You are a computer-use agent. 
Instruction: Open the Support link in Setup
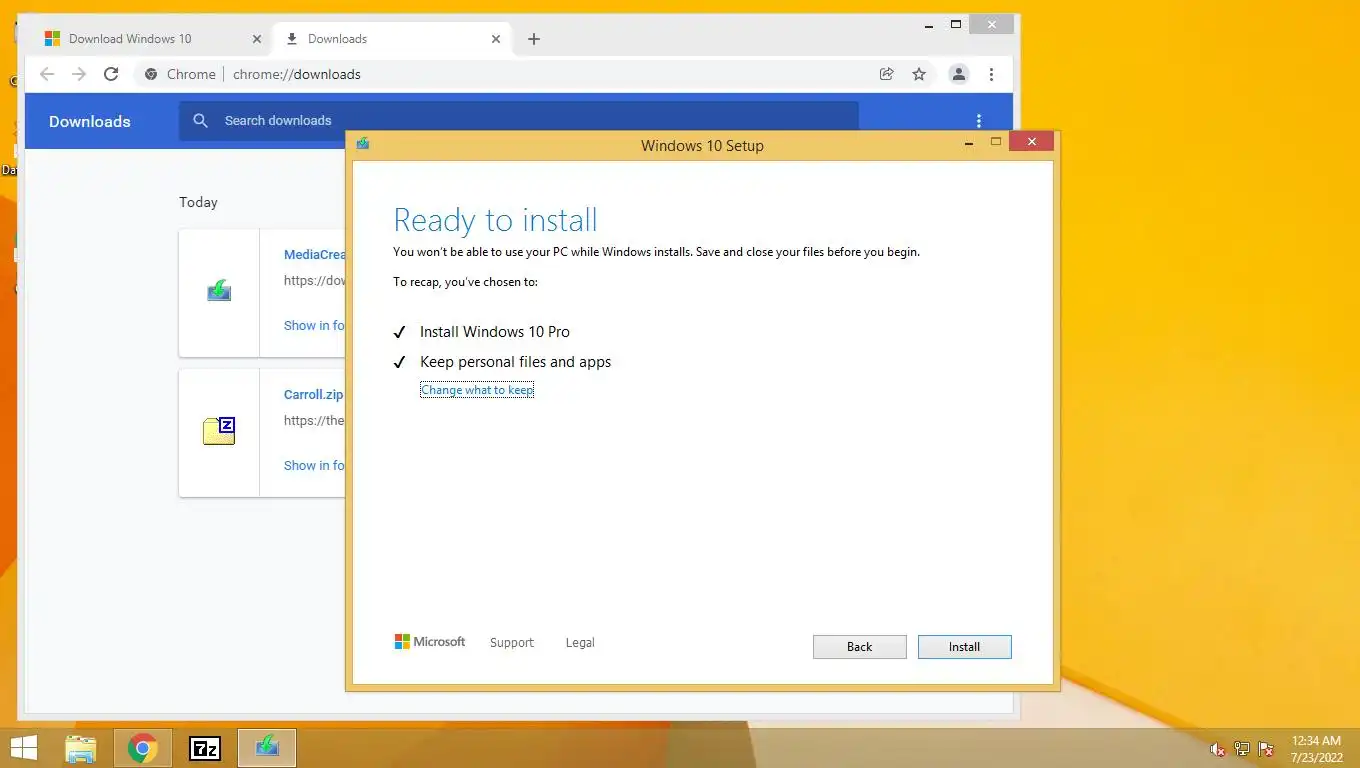[x=512, y=643]
